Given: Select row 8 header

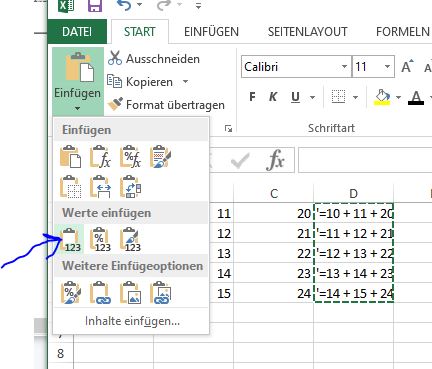Looking at the screenshot, I should [x=60, y=353].
